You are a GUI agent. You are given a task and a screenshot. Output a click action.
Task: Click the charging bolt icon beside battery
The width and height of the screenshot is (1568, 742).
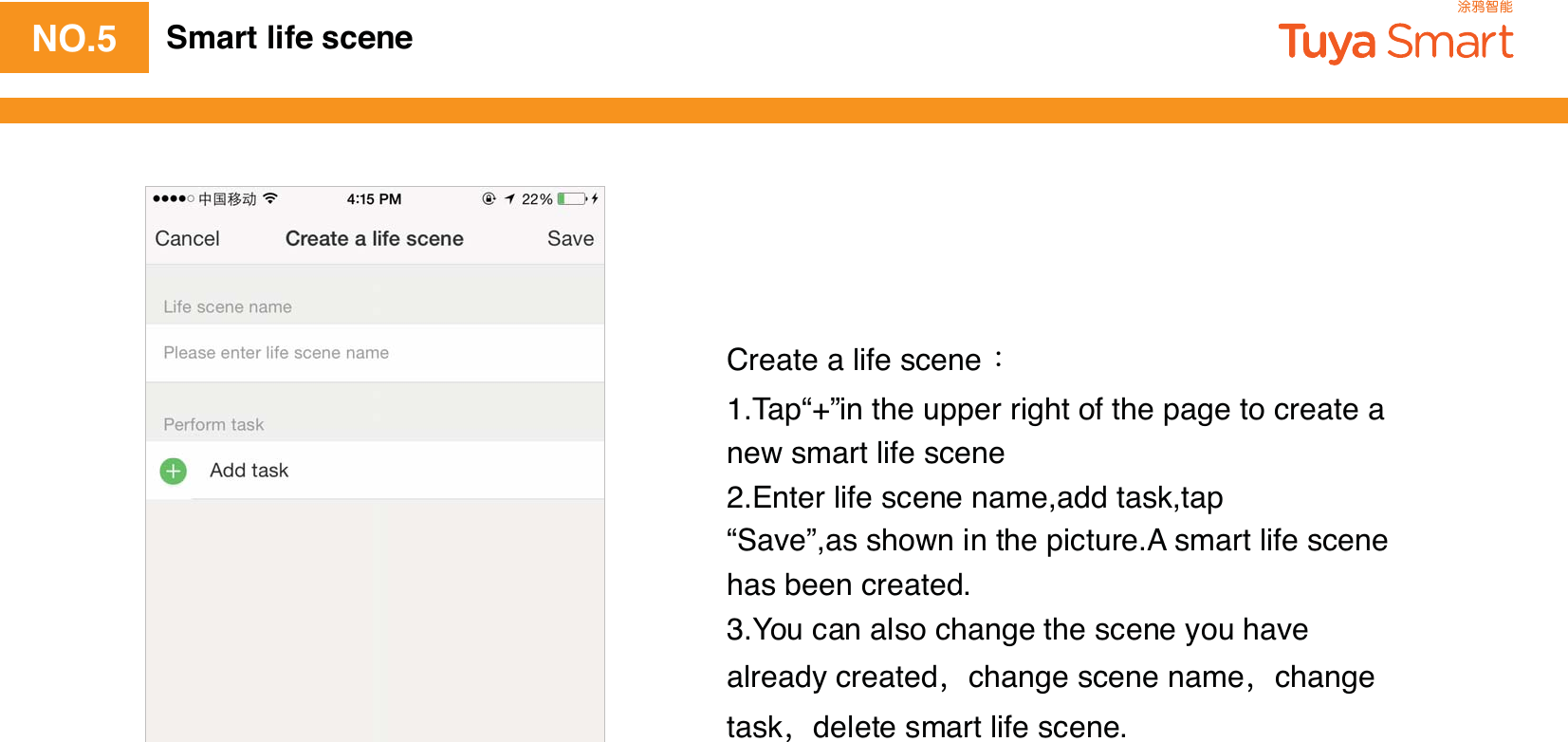point(595,198)
